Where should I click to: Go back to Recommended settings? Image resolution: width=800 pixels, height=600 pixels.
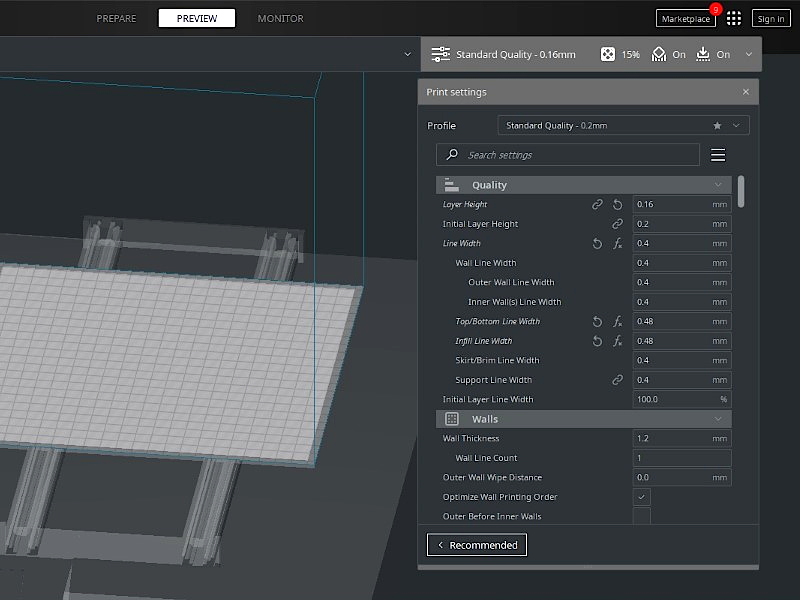477,545
